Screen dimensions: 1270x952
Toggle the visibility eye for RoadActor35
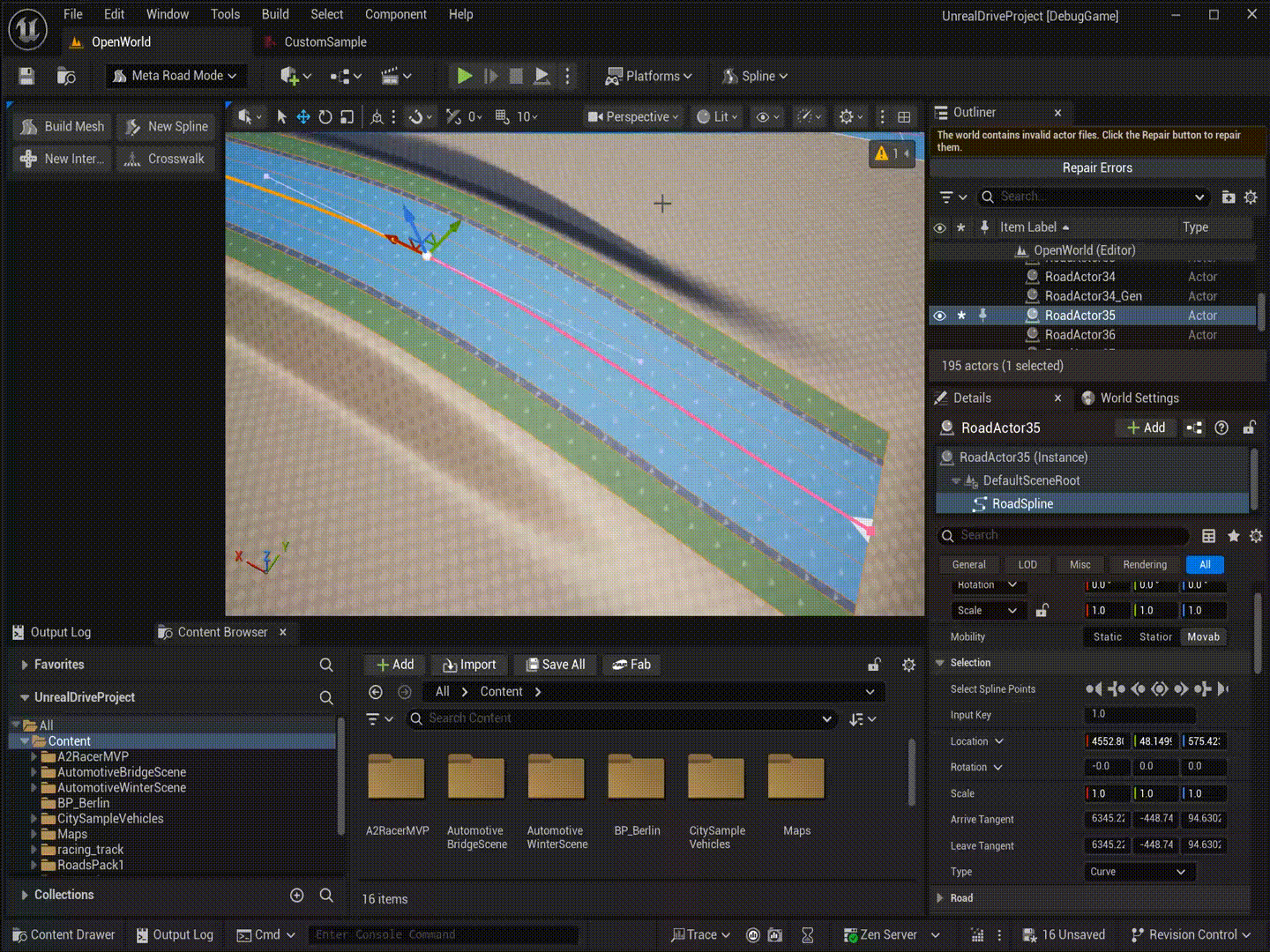click(x=940, y=316)
